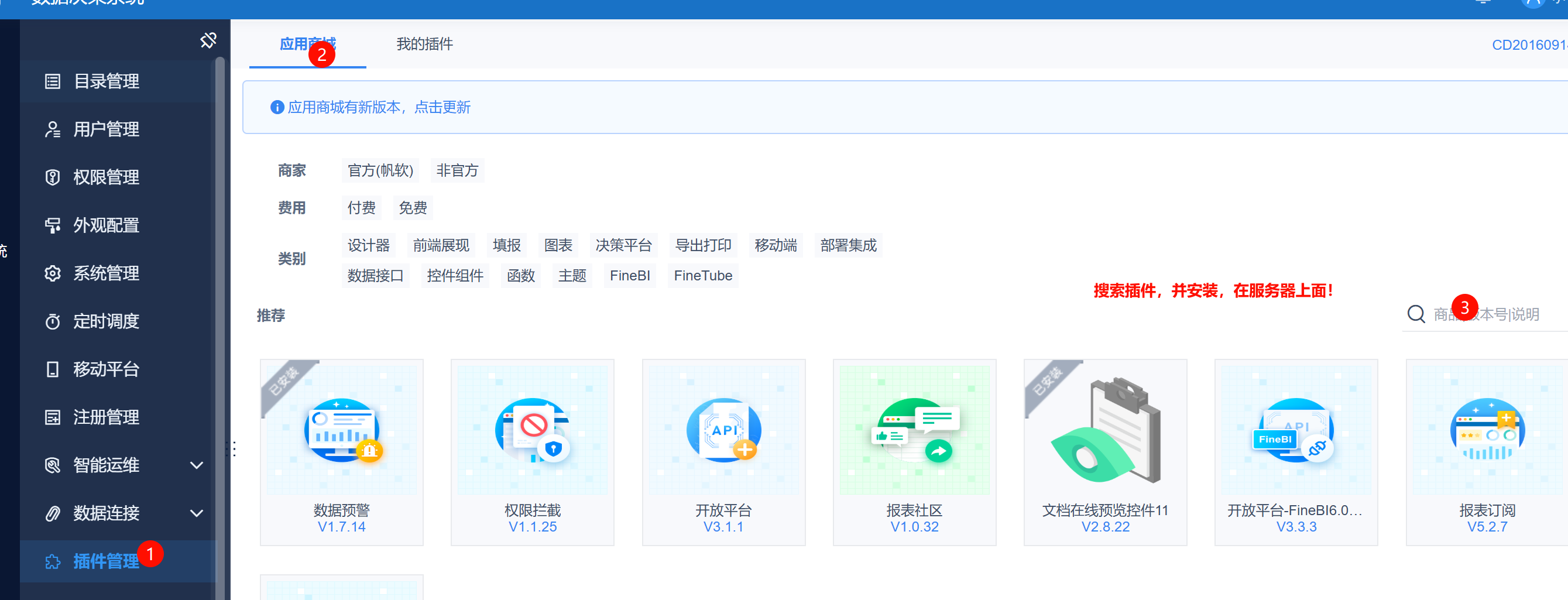Open 定时调度 in the sidebar
Screen dimensions: 1568x600
tap(107, 322)
